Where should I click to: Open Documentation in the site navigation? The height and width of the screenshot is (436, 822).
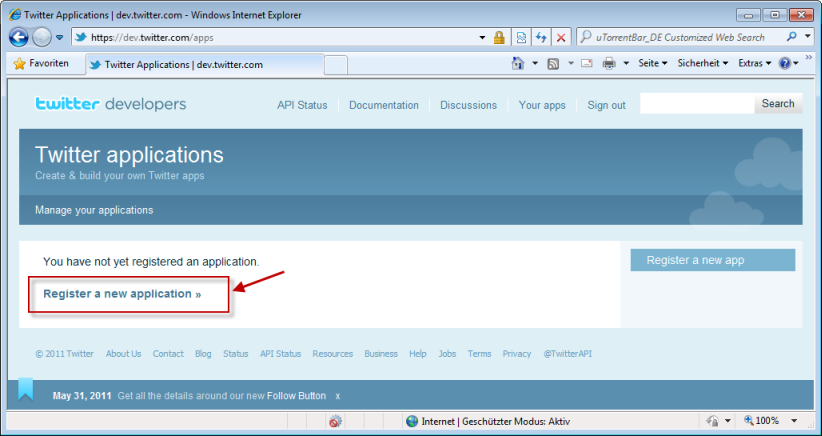click(x=383, y=105)
